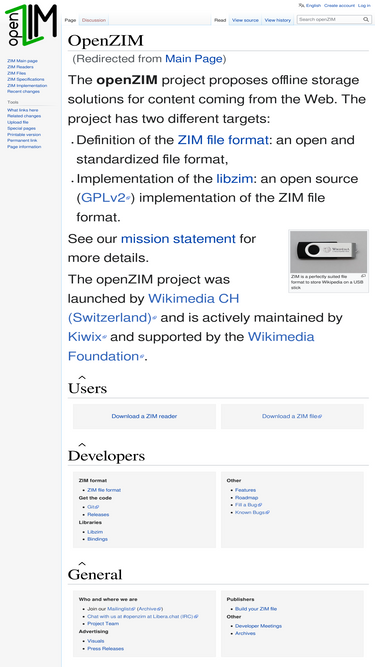
Task: Open the Press Releases link
Action: point(105,649)
